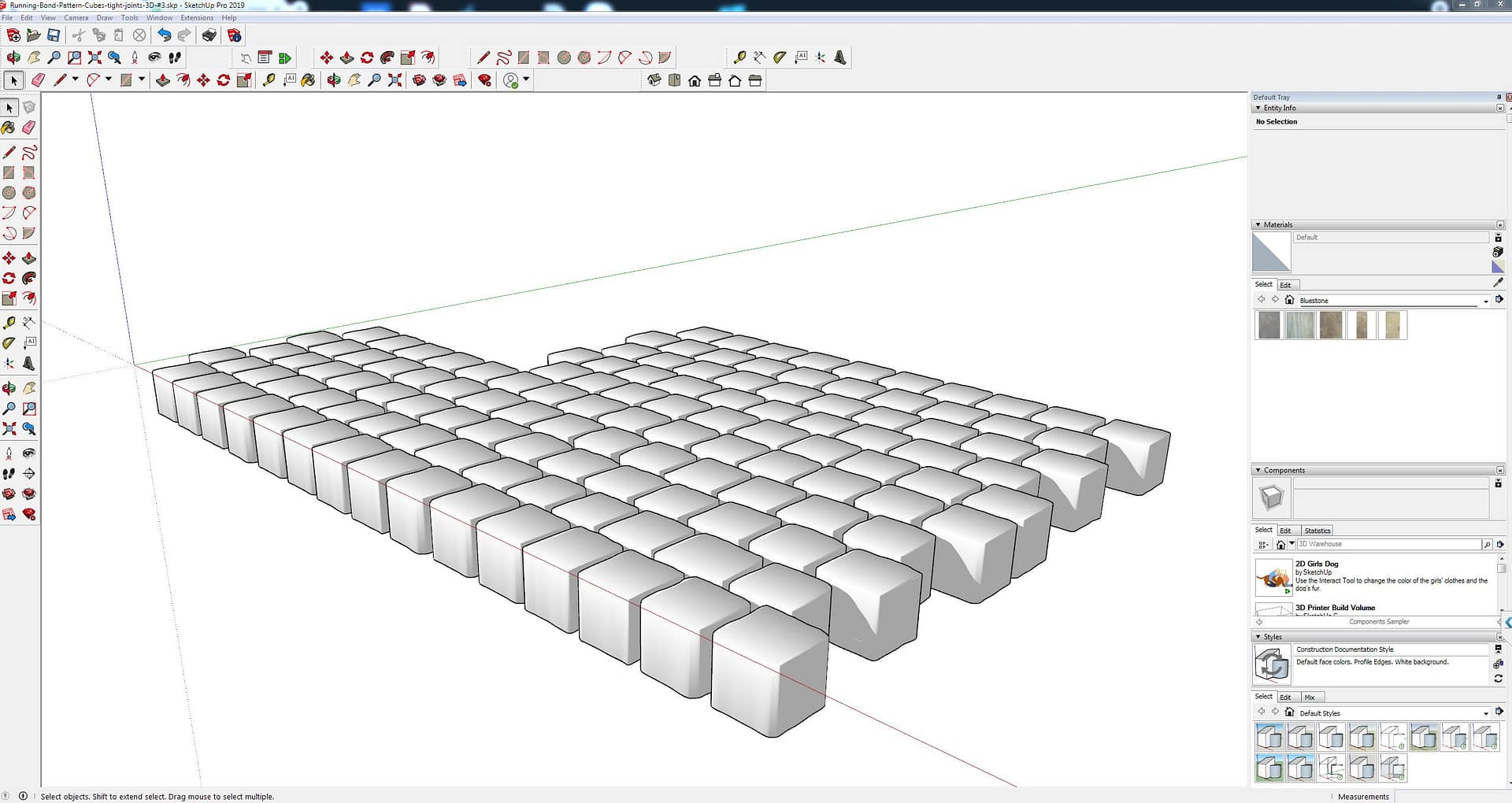Open the Extensions menu
This screenshot has height=803, width=1512.
click(197, 17)
